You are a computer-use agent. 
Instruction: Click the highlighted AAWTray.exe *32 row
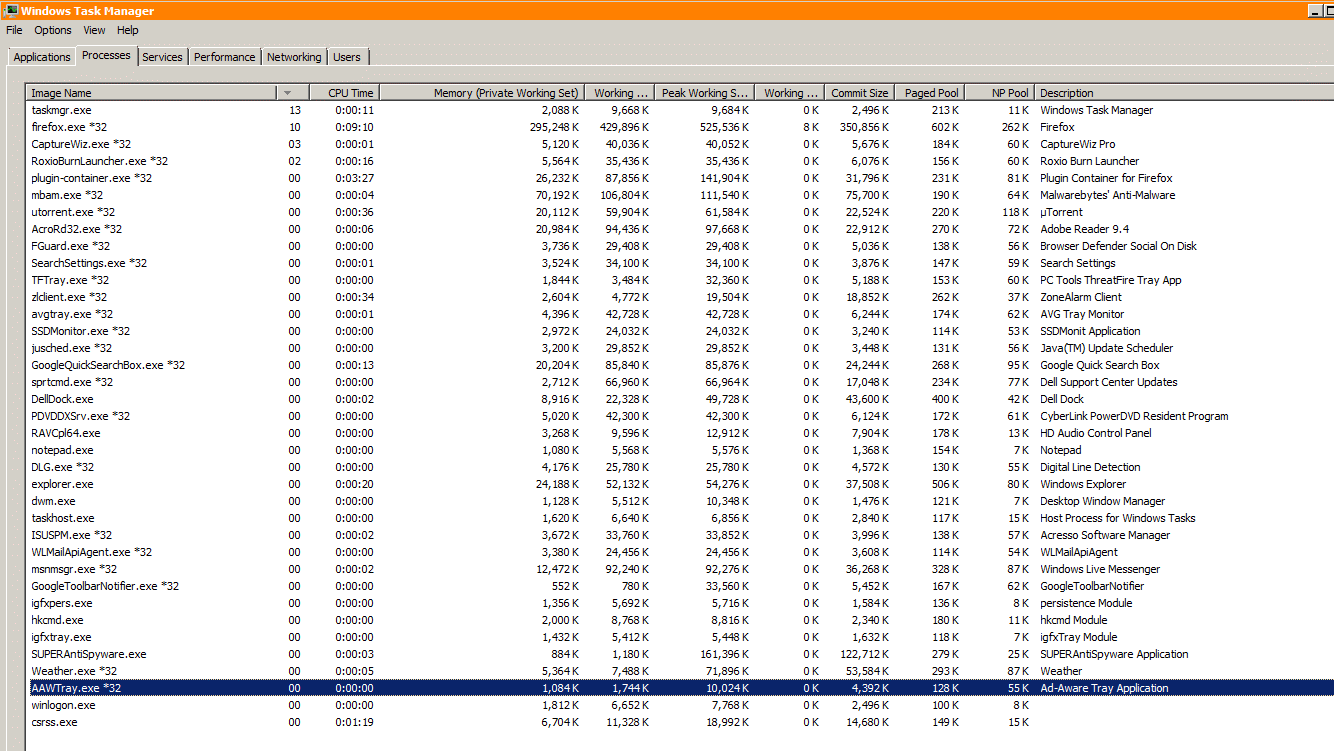point(680,688)
